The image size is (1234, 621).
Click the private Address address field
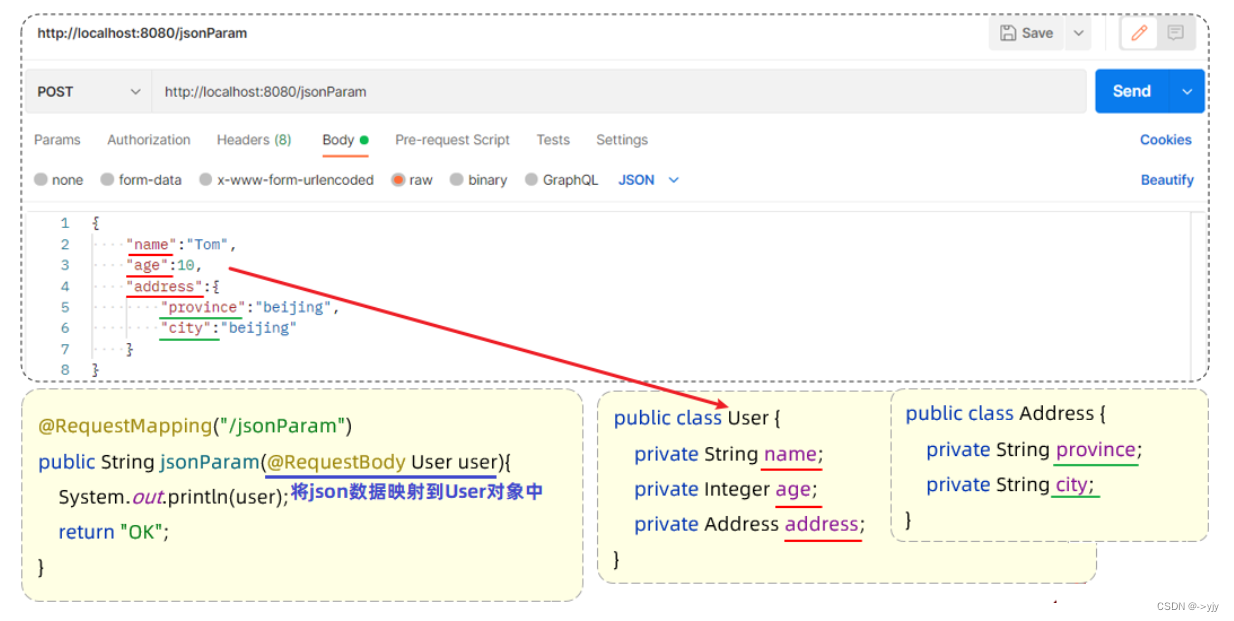click(x=749, y=524)
